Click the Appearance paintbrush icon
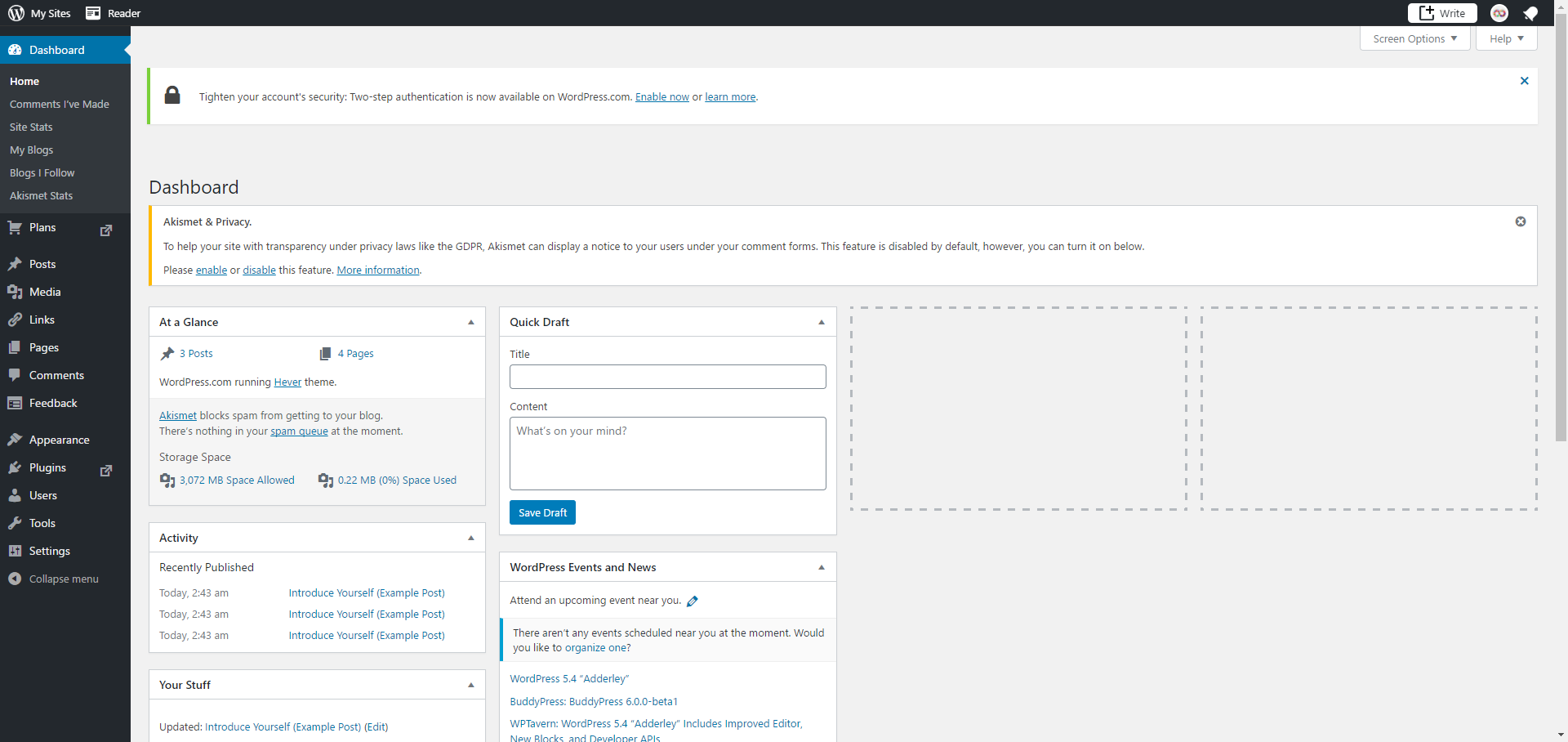This screenshot has height=742, width=1568. 15,440
